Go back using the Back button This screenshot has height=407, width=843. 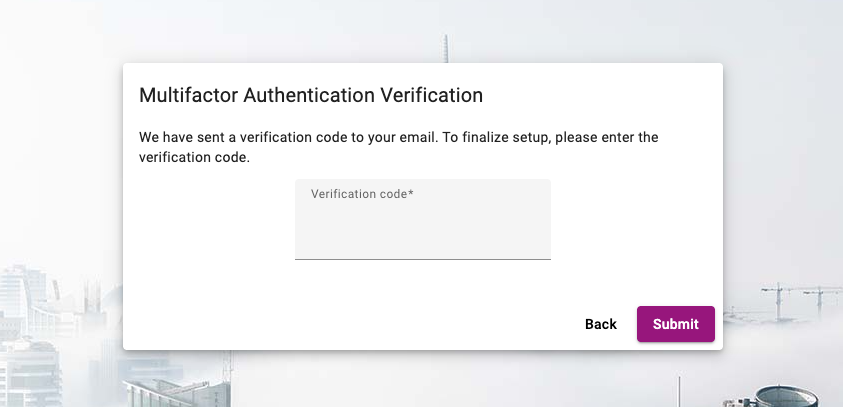pyautogui.click(x=601, y=324)
